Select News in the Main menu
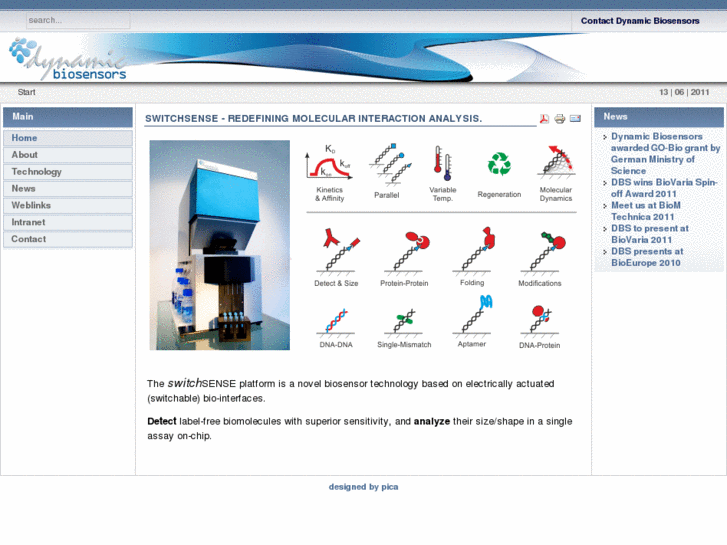 point(68,189)
